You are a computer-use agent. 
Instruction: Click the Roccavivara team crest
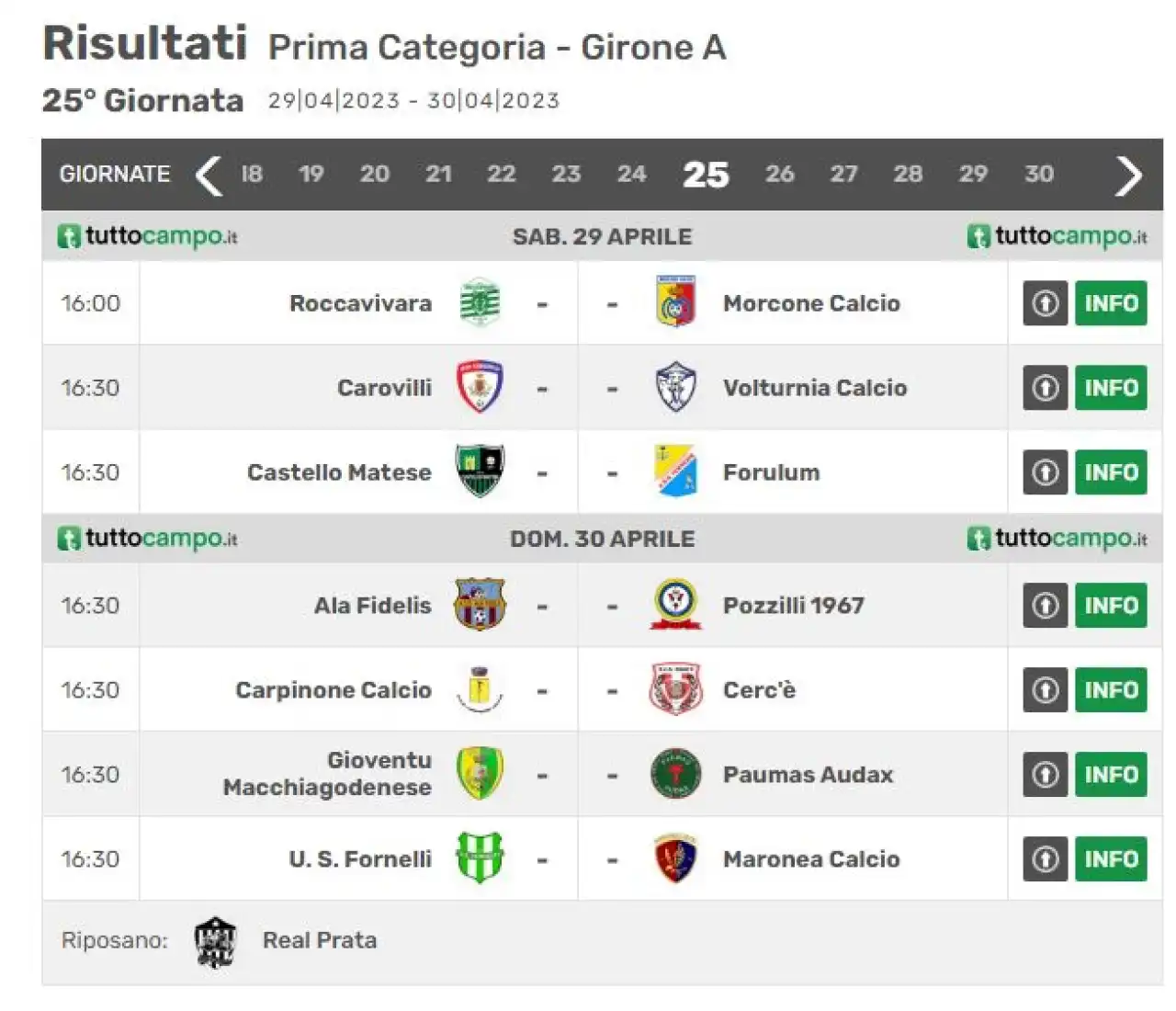coord(480,303)
